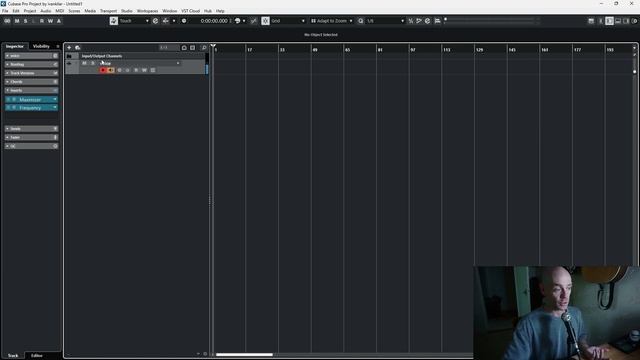
Task: Toggle left zone visibility icon at top right
Action: (x=609, y=21)
